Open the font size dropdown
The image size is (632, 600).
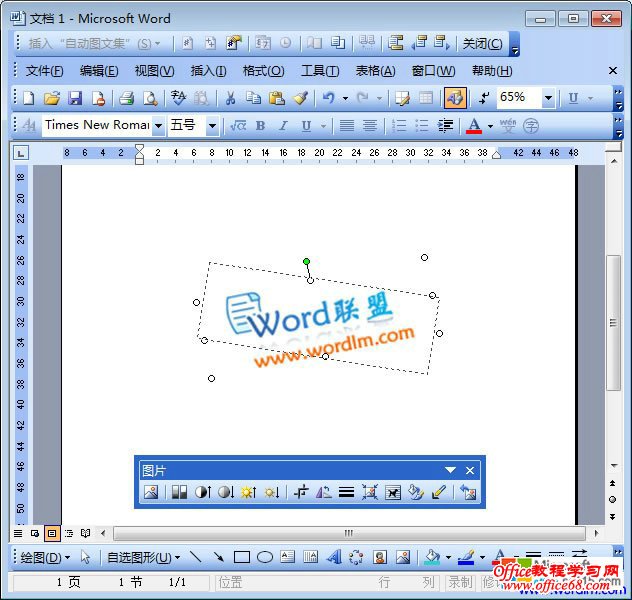click(x=212, y=126)
